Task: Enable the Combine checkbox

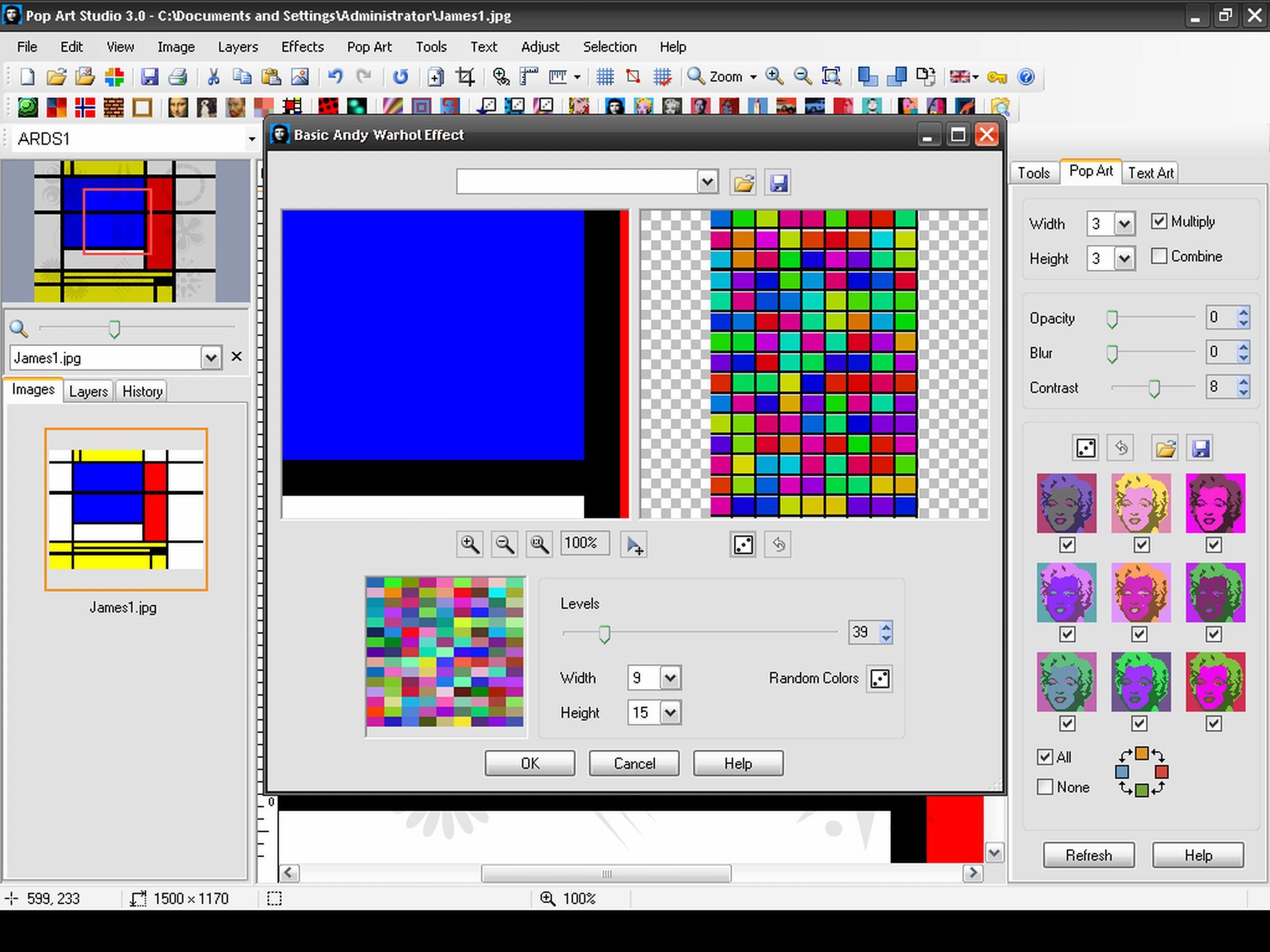Action: 1159,256
